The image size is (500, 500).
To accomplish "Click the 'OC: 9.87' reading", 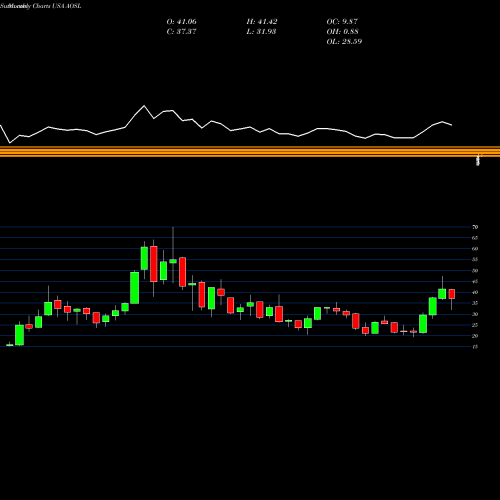I will (342, 22).
